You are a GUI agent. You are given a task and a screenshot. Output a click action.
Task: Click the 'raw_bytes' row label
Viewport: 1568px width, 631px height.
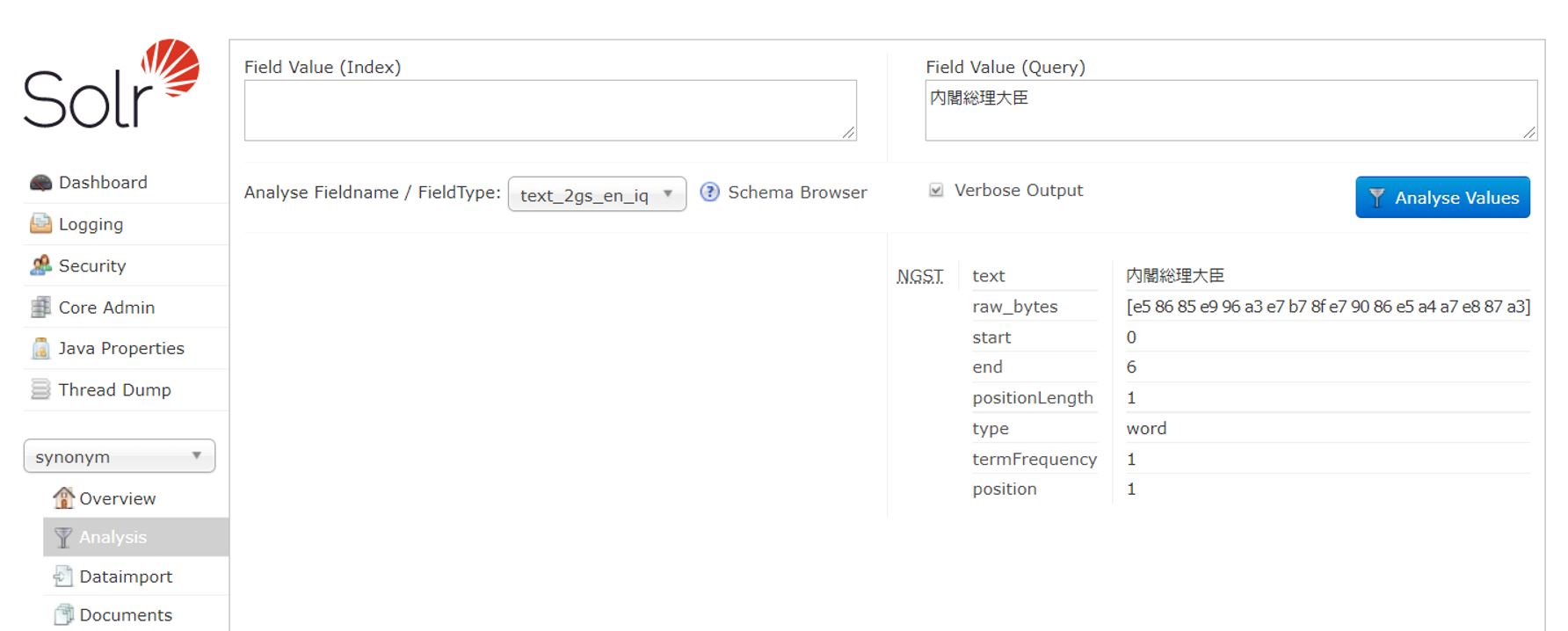click(x=1014, y=307)
